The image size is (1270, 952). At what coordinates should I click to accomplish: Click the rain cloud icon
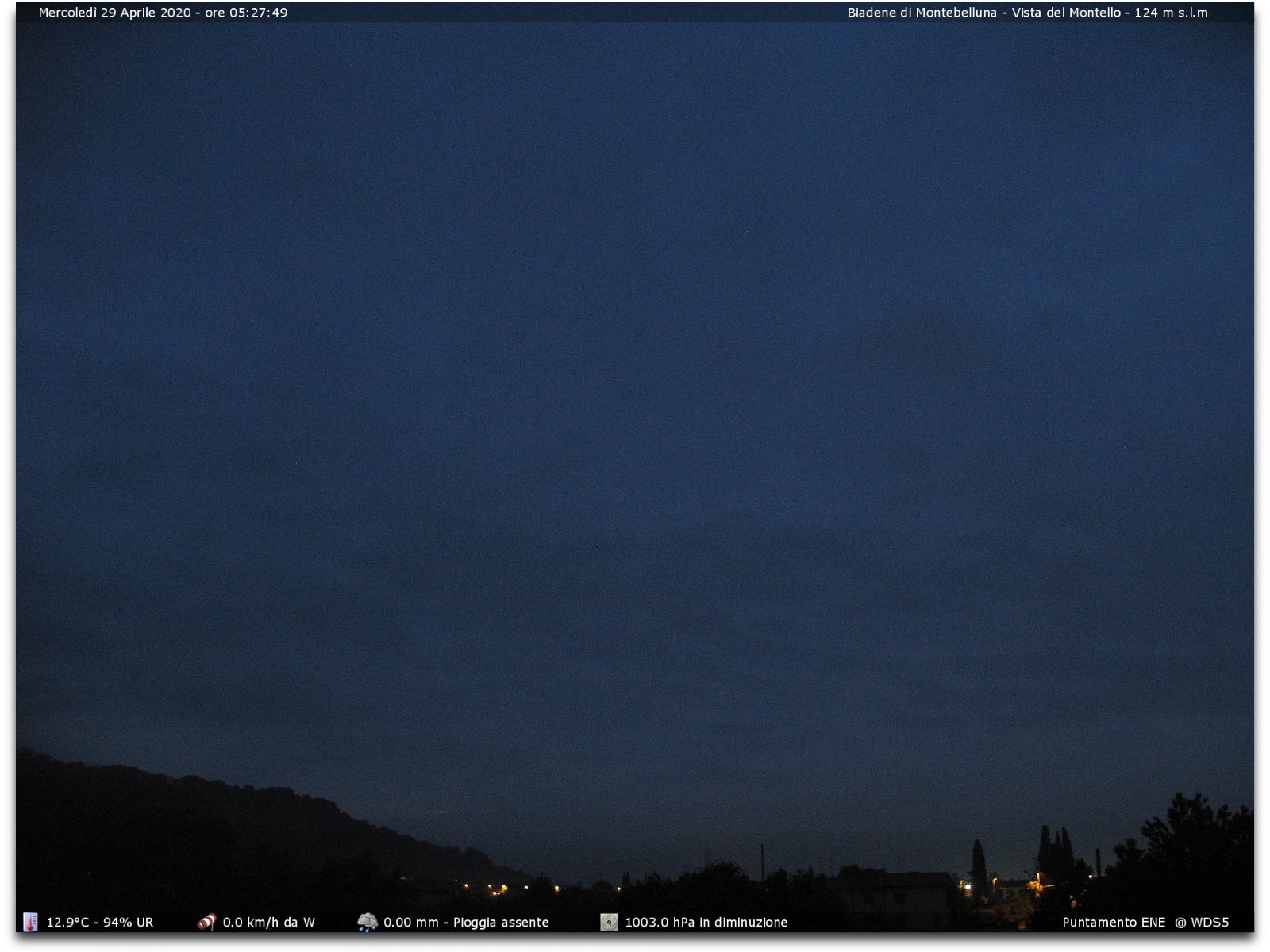point(367,922)
